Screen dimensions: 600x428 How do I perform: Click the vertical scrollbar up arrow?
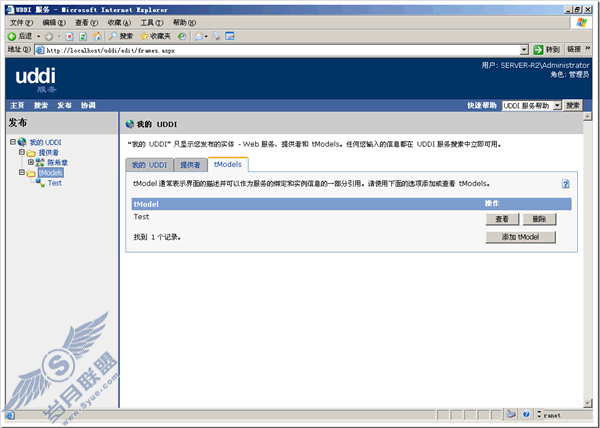(588, 116)
